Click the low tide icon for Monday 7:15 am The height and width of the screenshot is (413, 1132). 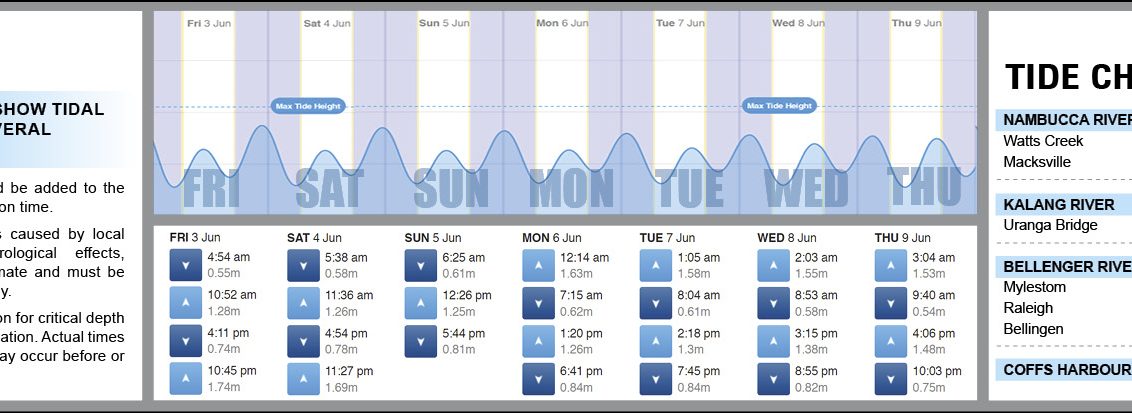click(x=537, y=303)
